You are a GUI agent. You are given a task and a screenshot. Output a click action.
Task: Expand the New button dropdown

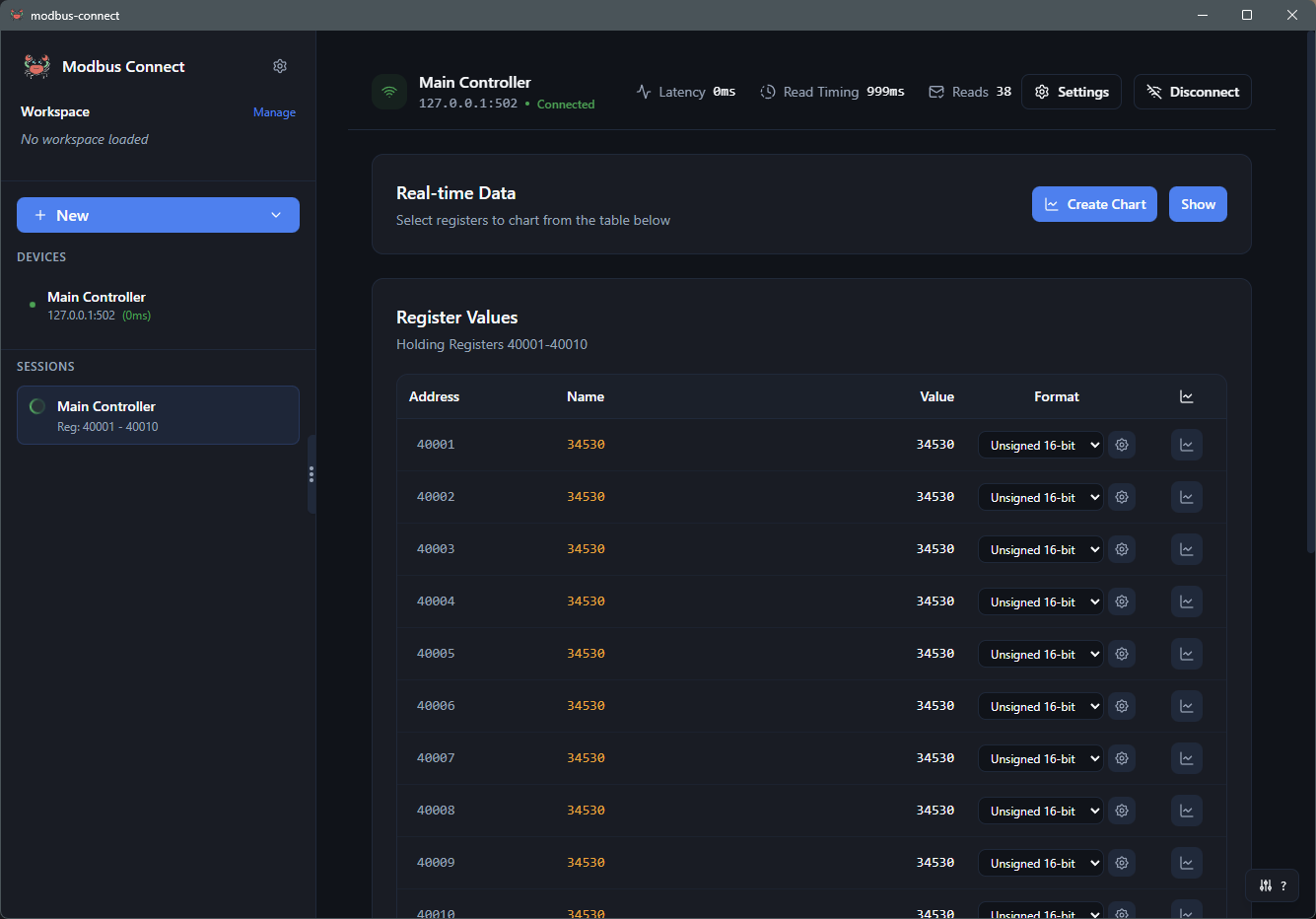pyautogui.click(x=276, y=215)
